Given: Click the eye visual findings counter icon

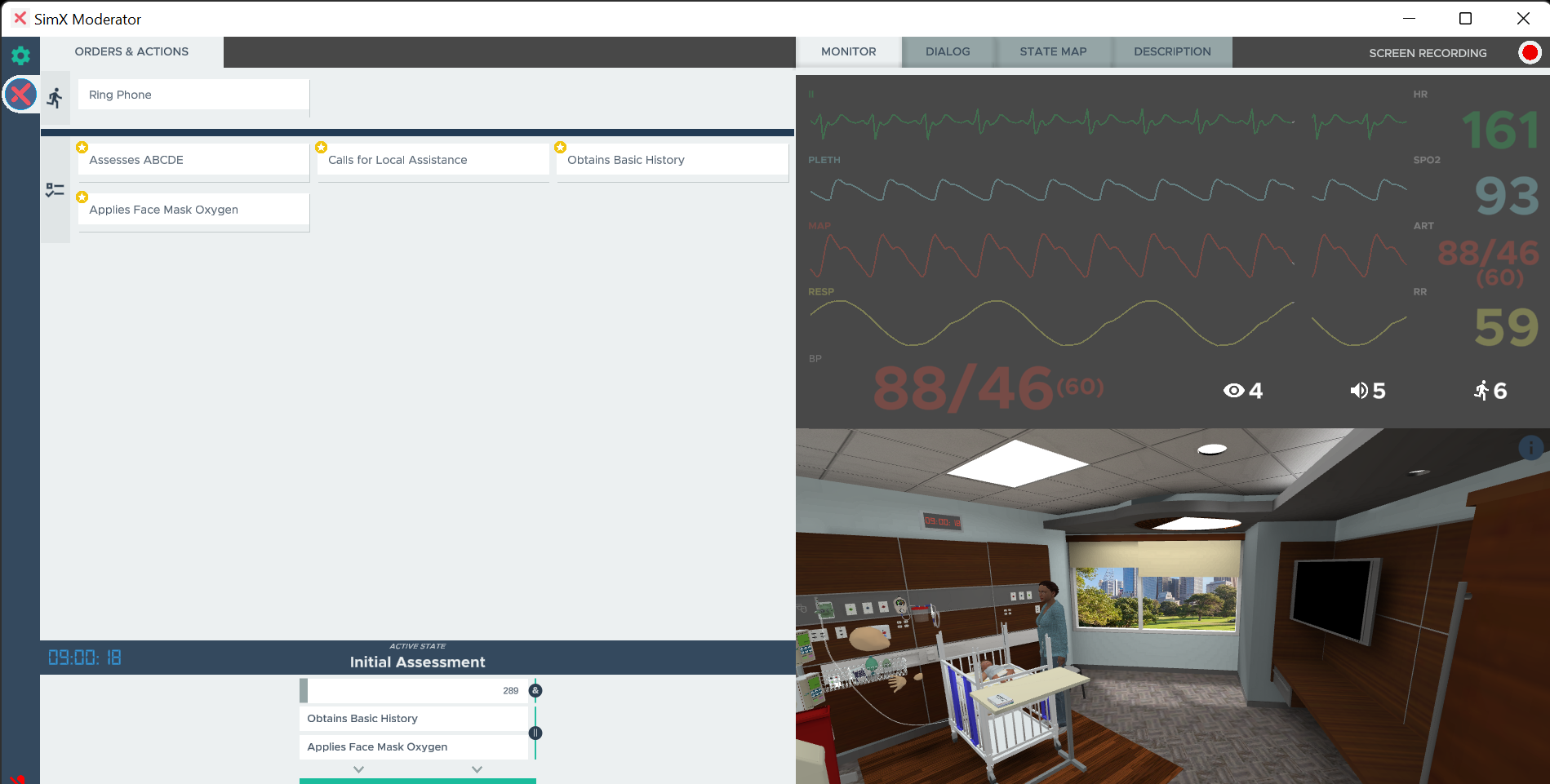Looking at the screenshot, I should [1233, 391].
